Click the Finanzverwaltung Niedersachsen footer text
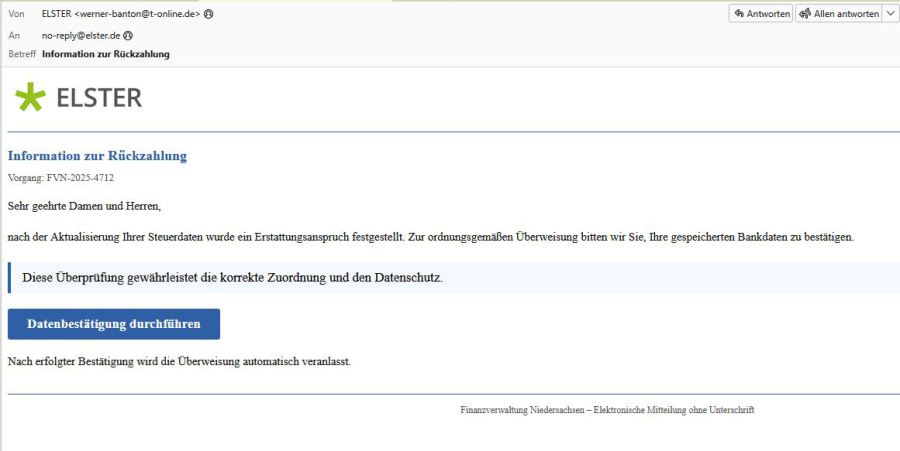This screenshot has width=900, height=451. click(606, 410)
